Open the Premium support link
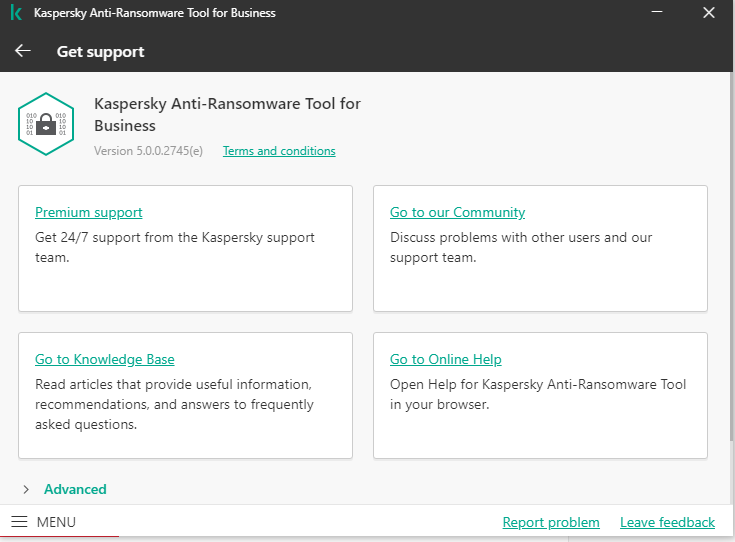This screenshot has width=735, height=542. tap(88, 212)
